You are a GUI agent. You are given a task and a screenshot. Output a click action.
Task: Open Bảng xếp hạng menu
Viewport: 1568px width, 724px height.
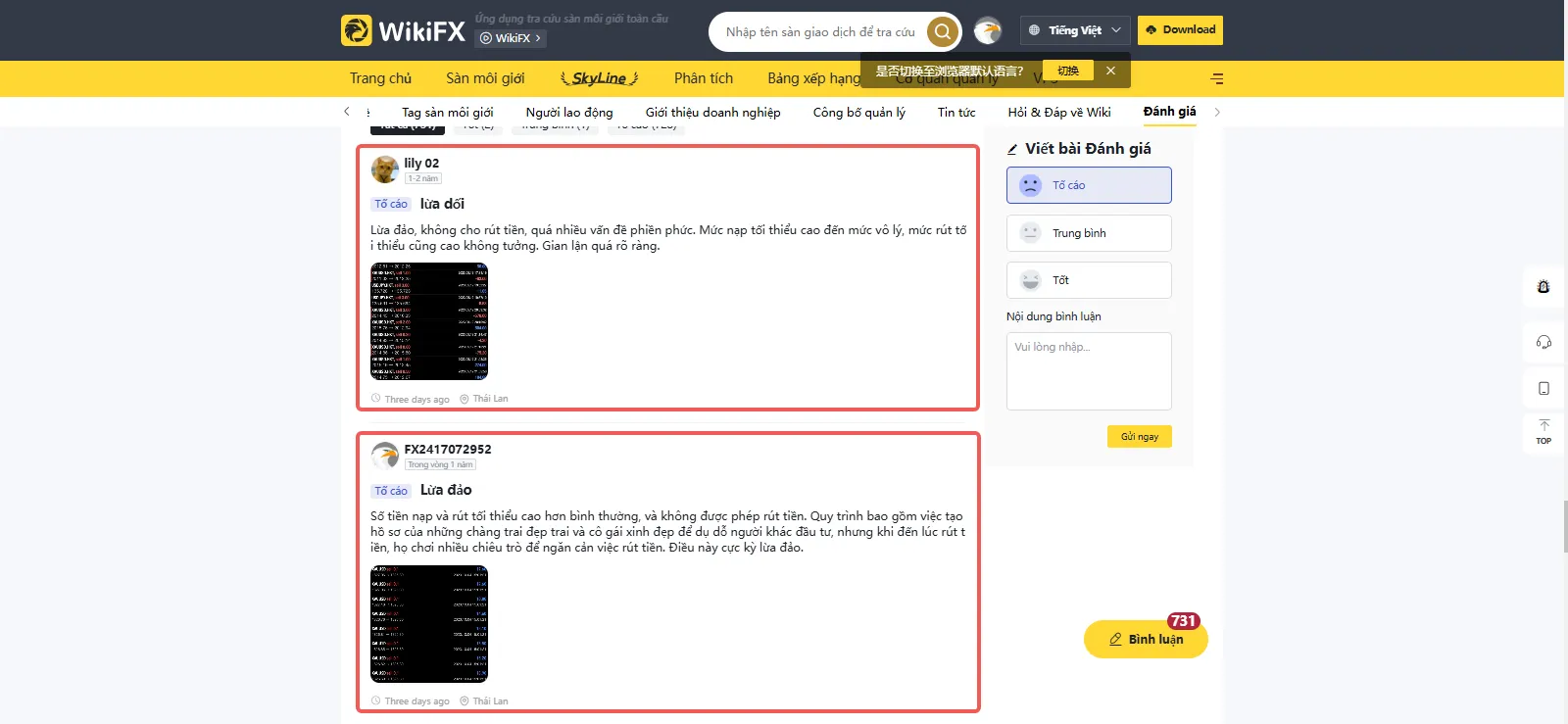coord(813,78)
